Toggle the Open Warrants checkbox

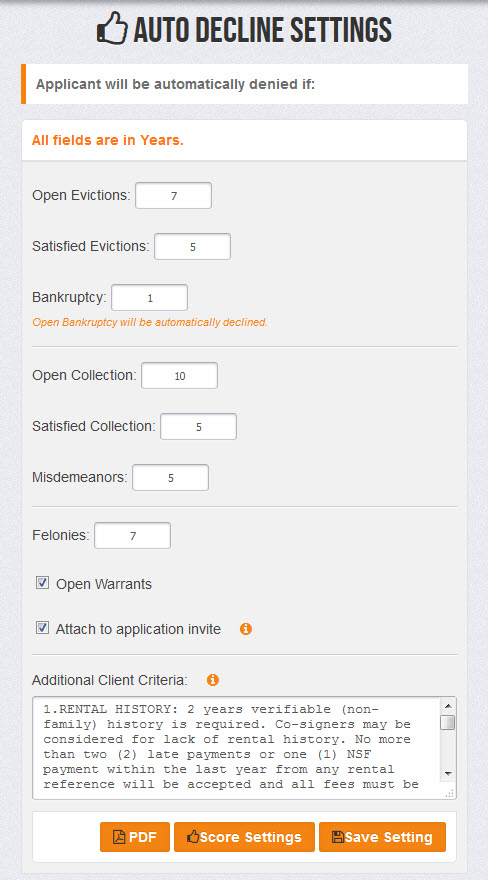click(x=42, y=583)
